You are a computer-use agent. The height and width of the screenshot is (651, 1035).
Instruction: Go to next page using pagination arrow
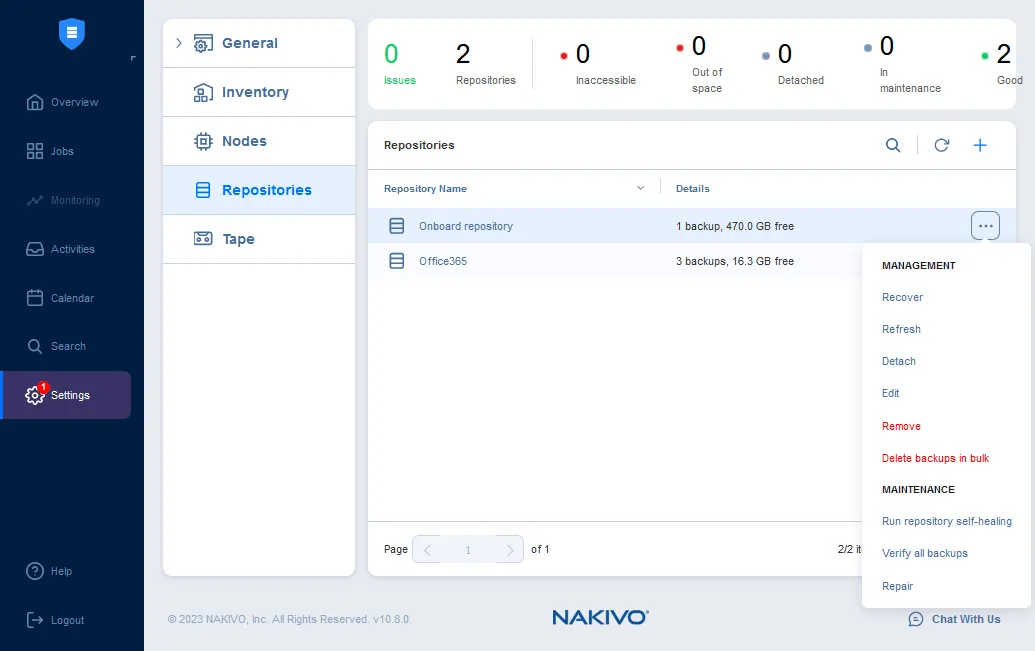509,549
